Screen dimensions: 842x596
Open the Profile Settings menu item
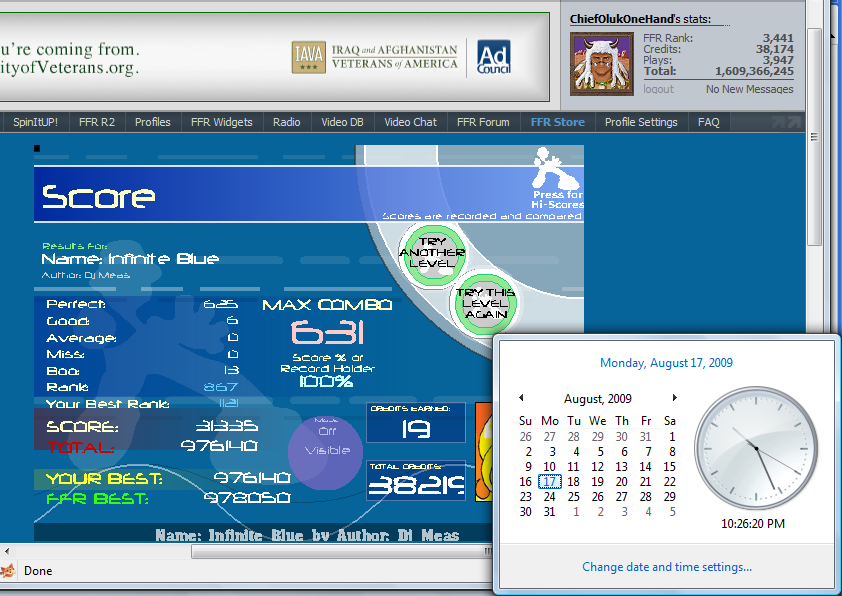pyautogui.click(x=641, y=122)
